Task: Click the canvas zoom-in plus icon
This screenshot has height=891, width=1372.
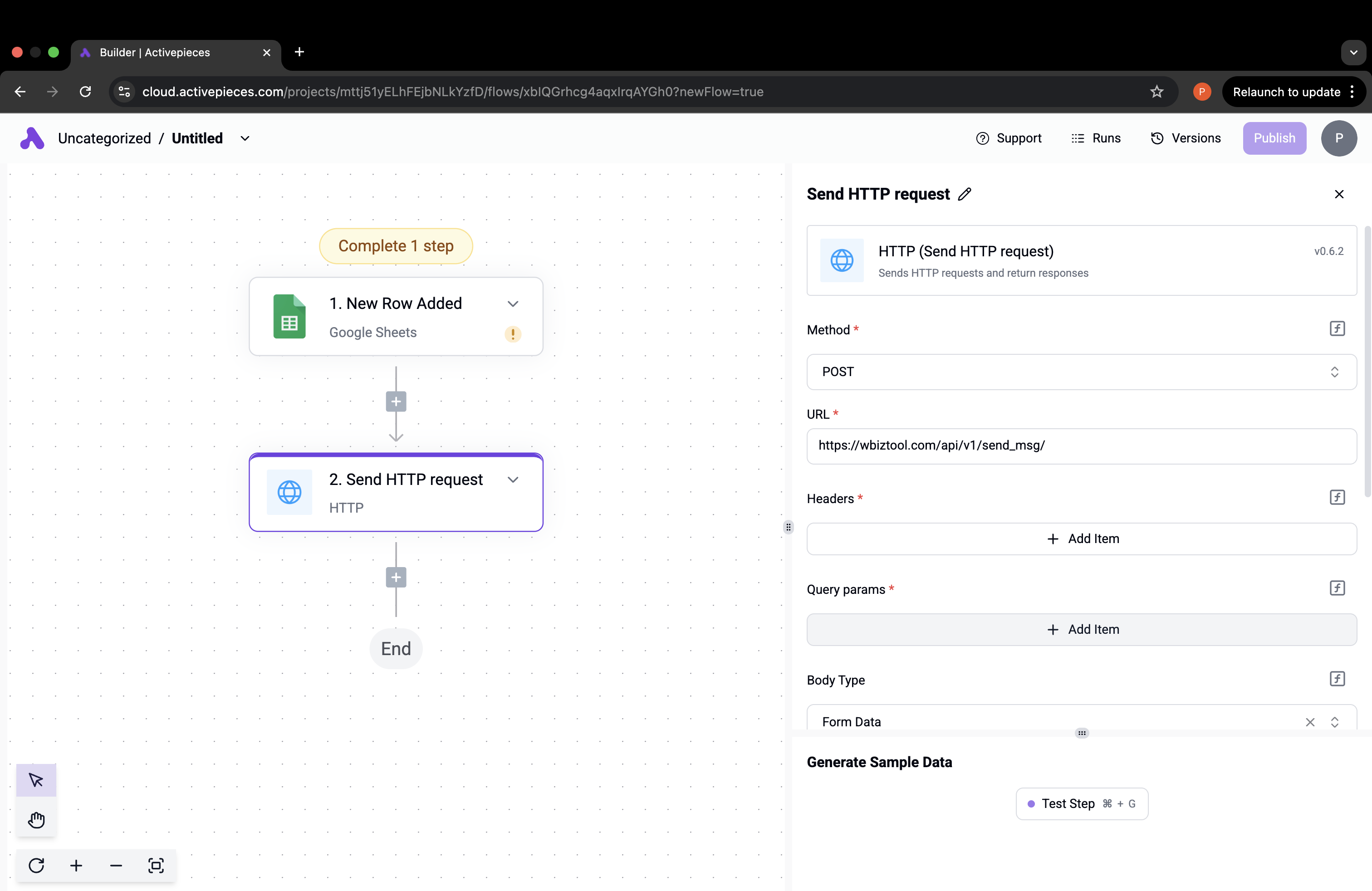Action: click(76, 866)
